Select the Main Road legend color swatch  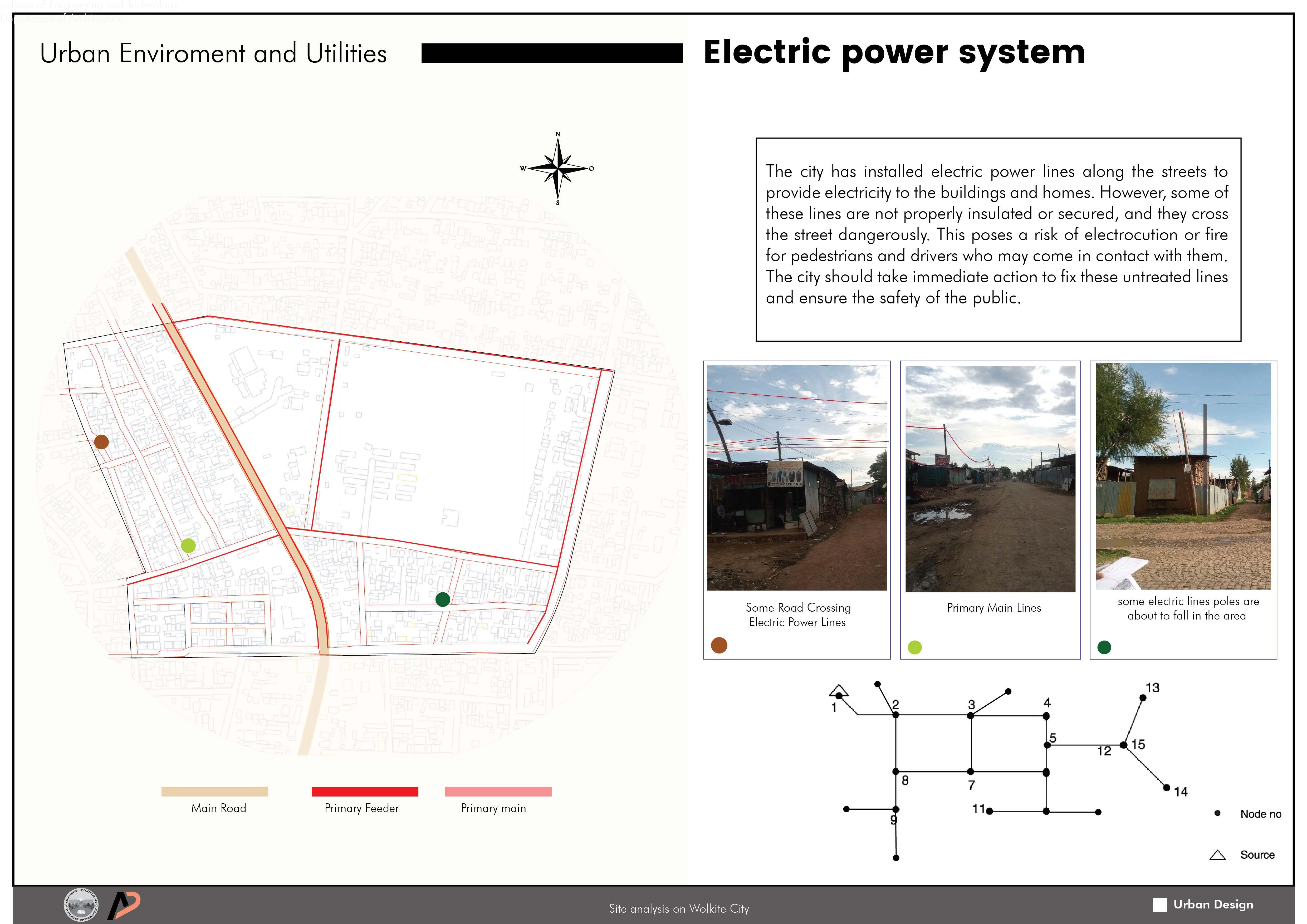click(215, 792)
